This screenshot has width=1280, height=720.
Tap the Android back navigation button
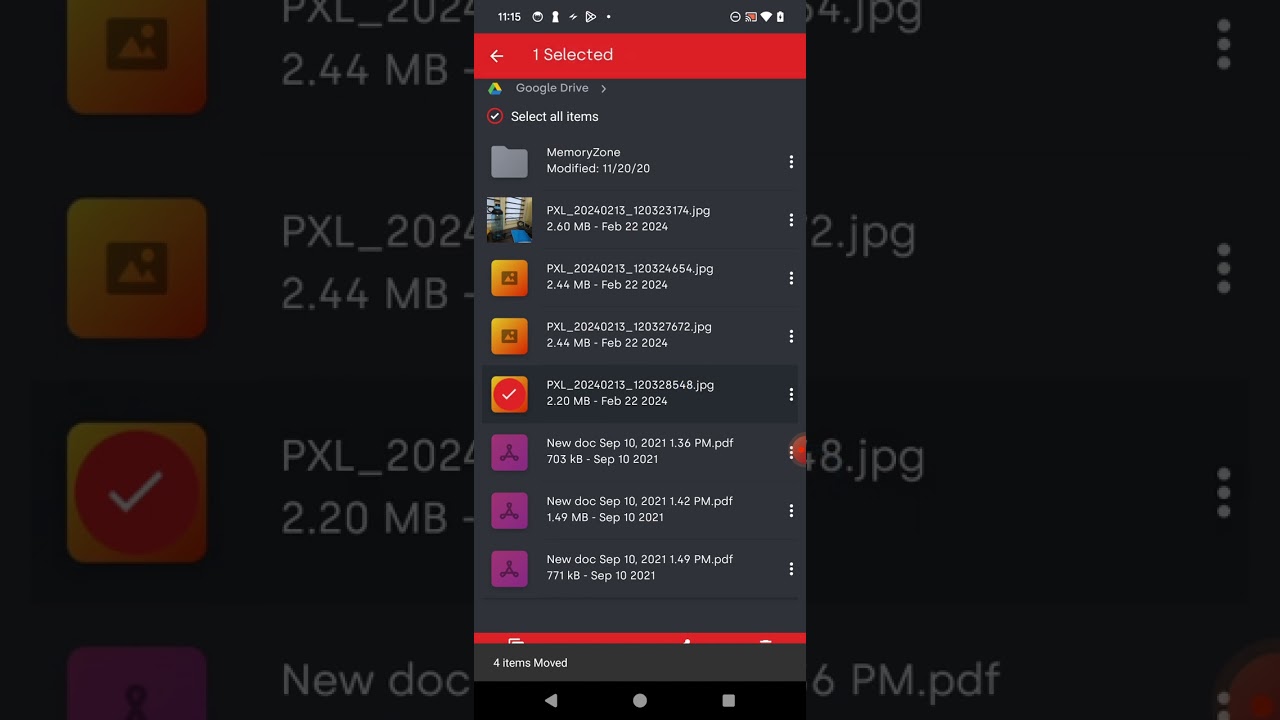click(551, 701)
